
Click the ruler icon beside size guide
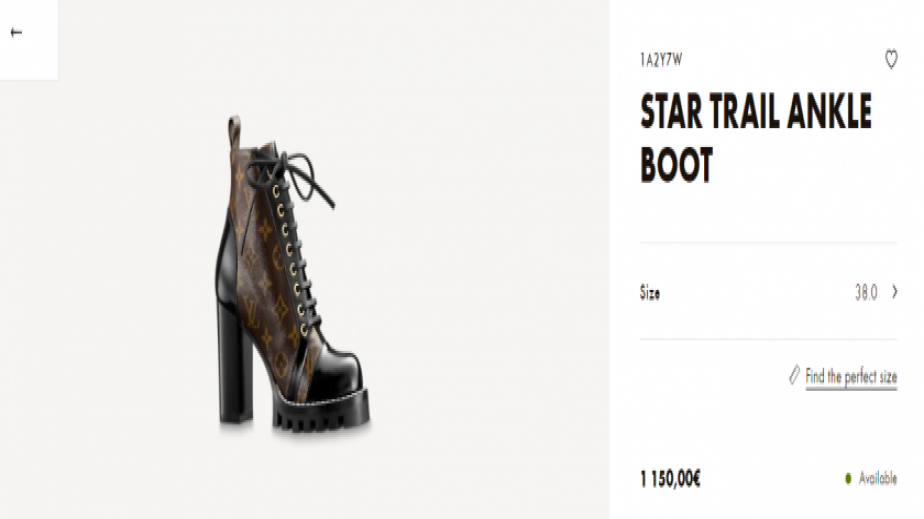[x=794, y=376]
